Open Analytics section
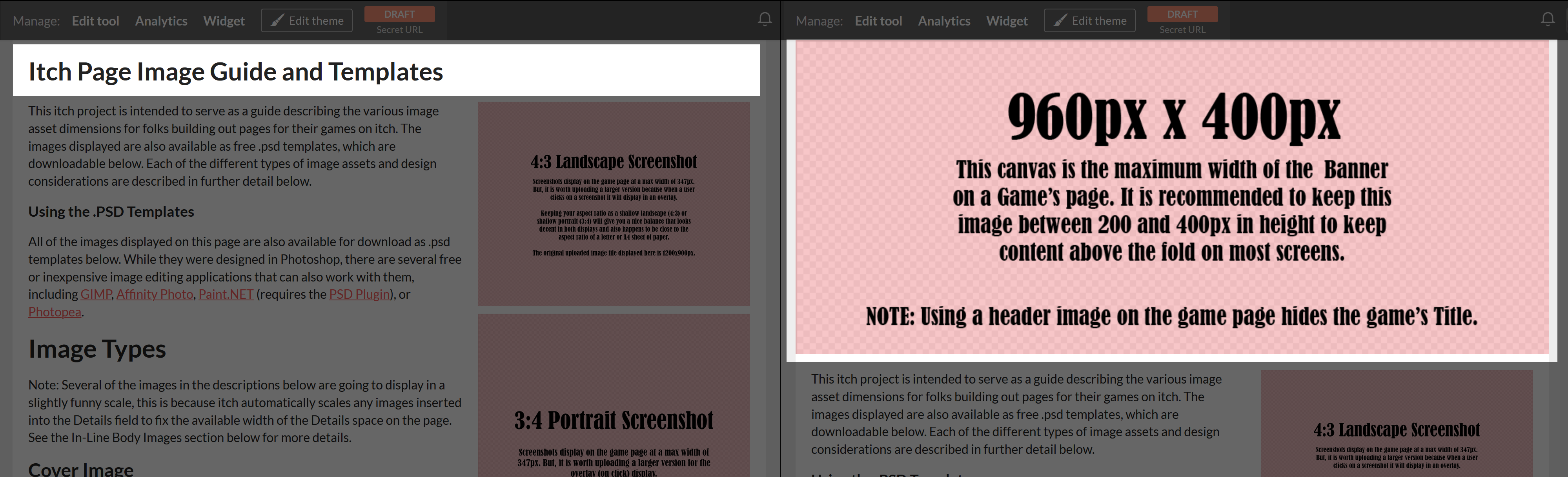 coord(160,18)
